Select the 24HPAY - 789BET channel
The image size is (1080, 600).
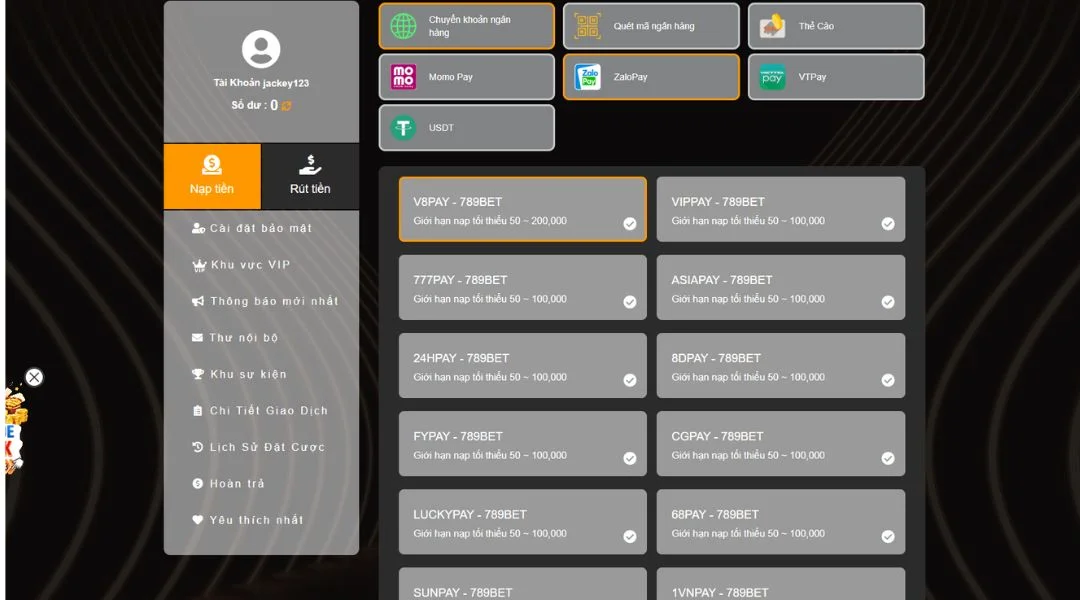tap(523, 366)
